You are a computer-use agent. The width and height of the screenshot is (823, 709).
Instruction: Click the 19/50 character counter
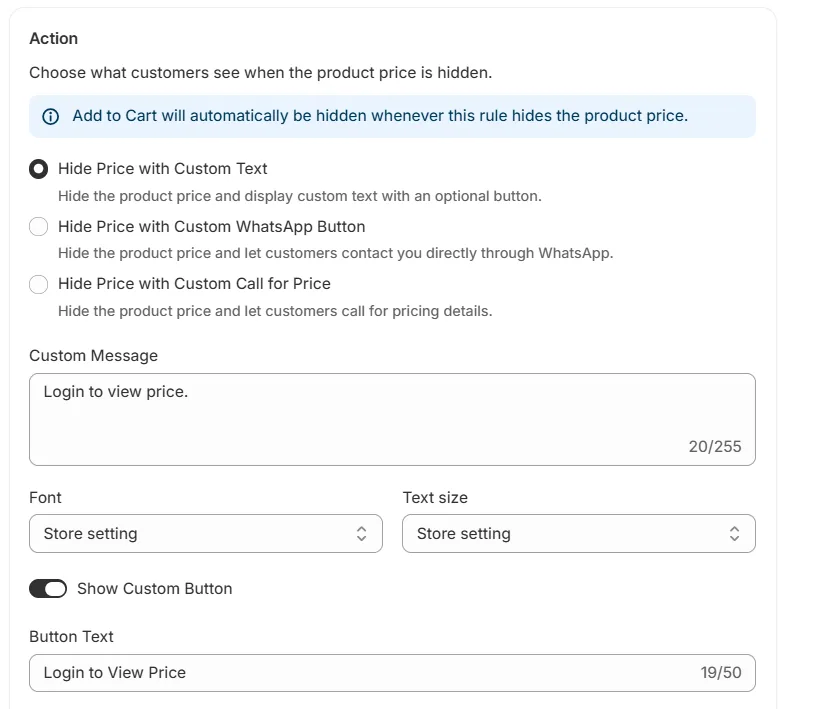click(721, 673)
